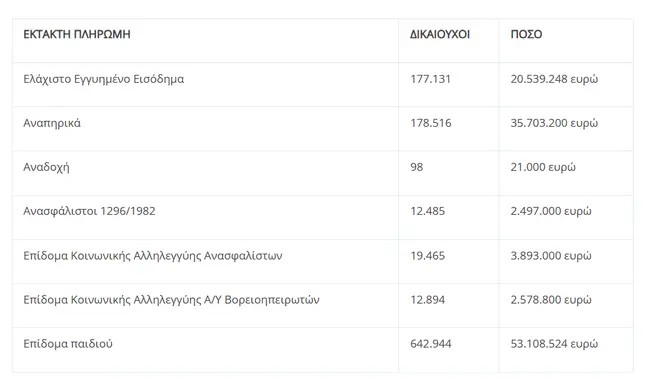The width and height of the screenshot is (650, 385).
Task: Click the 98 beneficiaries value
Action: [417, 167]
